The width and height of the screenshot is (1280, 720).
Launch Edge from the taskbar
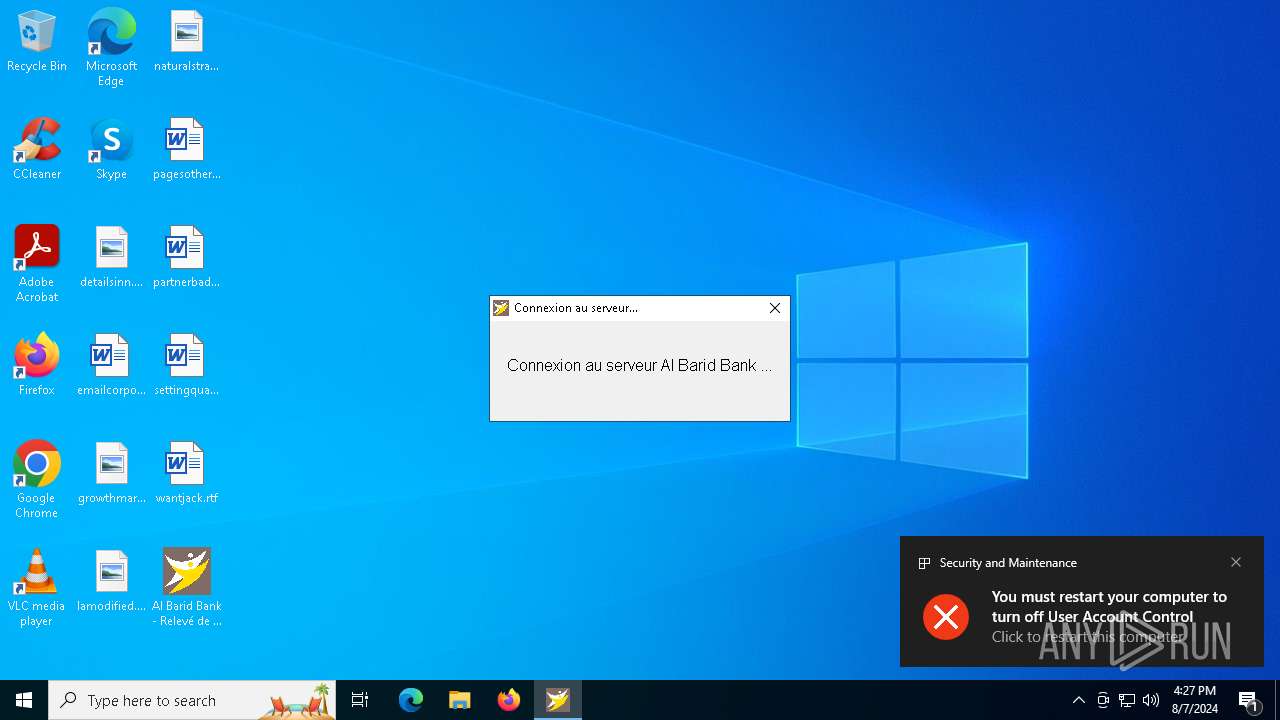[411, 700]
